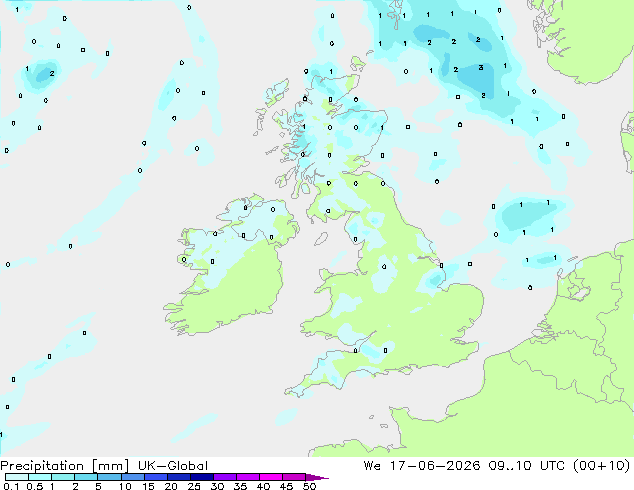Viewport: 634px width, 490px height.
Task: Click the "30" legend scale label
Action: point(217,486)
